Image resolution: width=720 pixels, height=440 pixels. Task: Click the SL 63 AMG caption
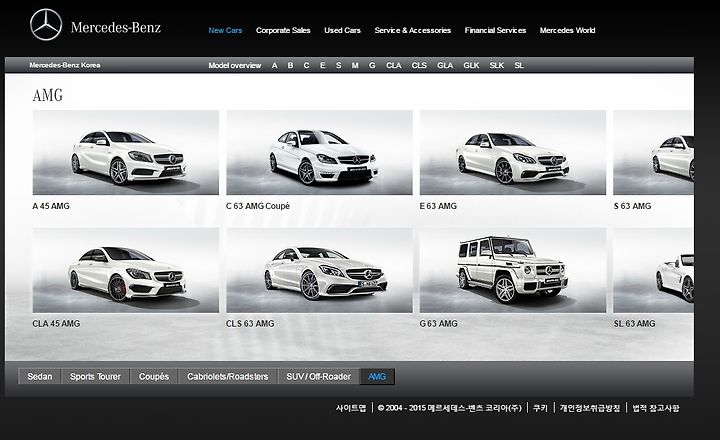coord(635,324)
